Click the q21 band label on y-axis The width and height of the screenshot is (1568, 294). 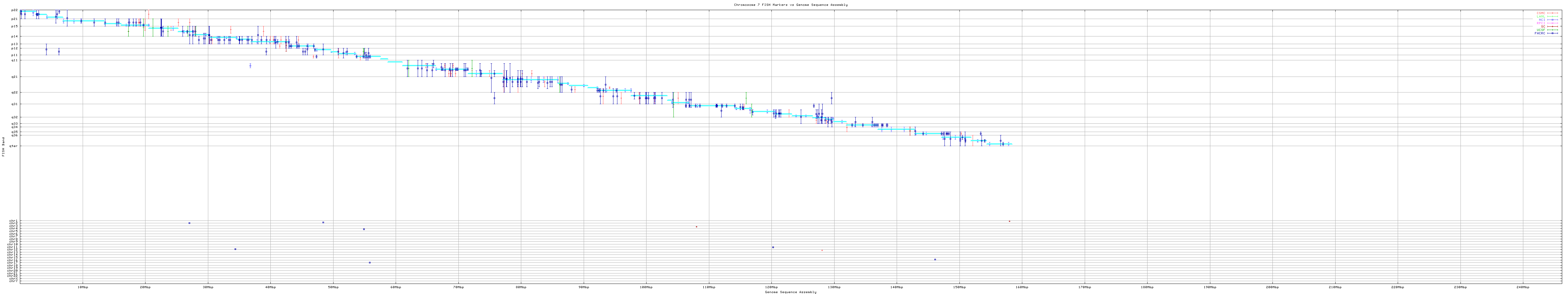pyautogui.click(x=15, y=77)
